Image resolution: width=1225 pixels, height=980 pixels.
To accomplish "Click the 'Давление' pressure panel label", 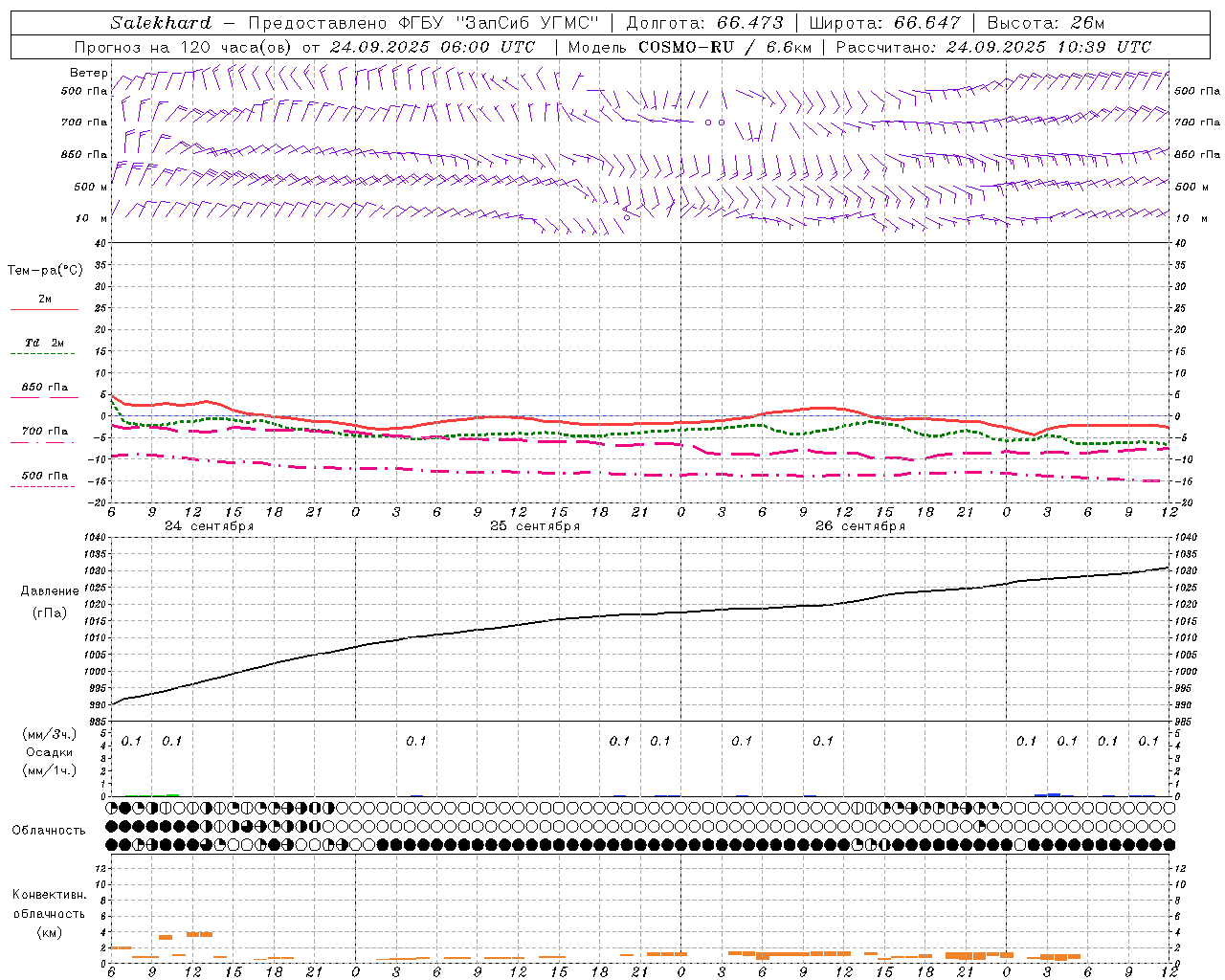I will click(x=50, y=591).
